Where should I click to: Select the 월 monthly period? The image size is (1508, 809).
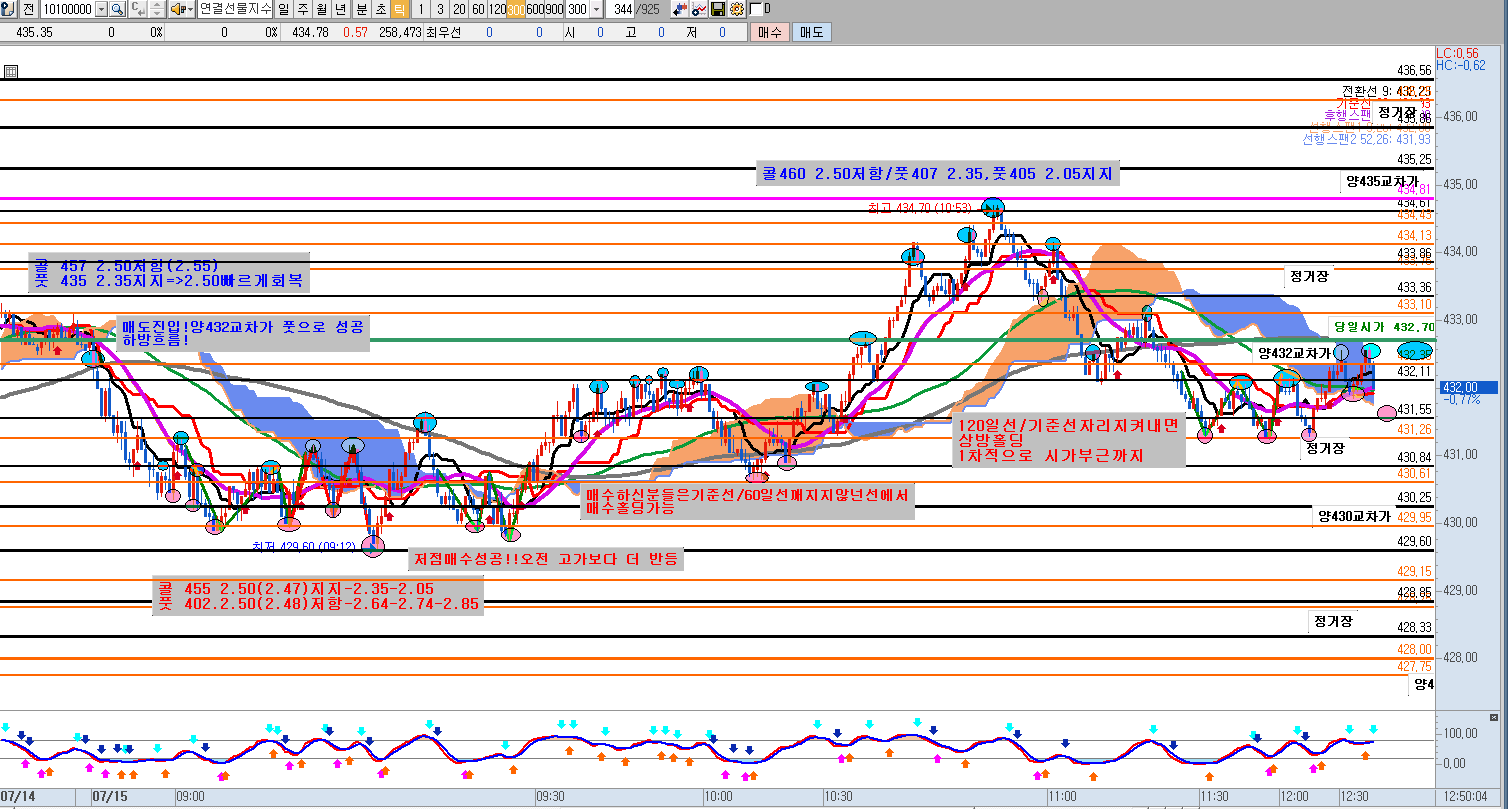pos(322,9)
